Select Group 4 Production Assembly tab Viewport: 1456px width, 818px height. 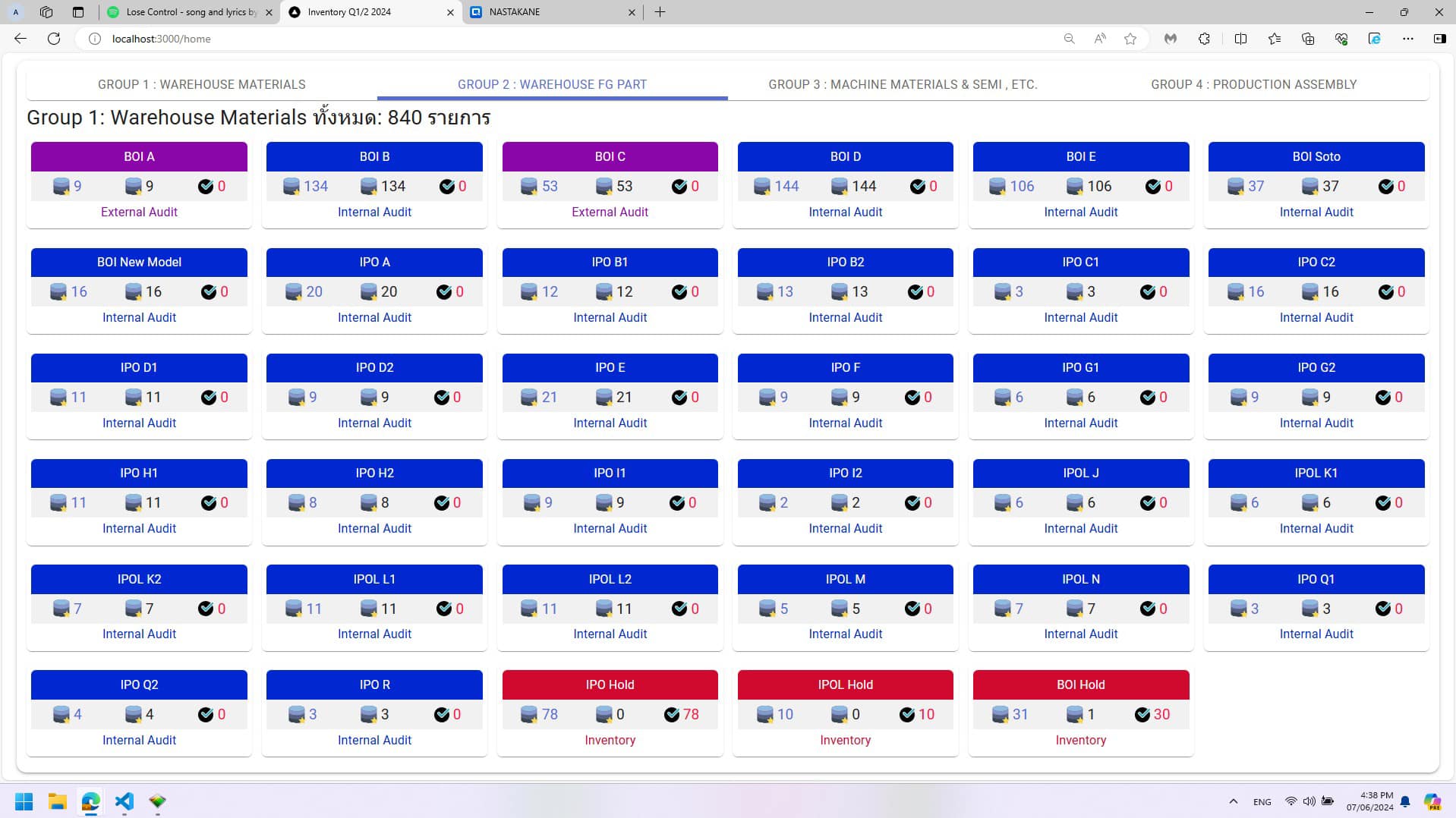(x=1253, y=84)
